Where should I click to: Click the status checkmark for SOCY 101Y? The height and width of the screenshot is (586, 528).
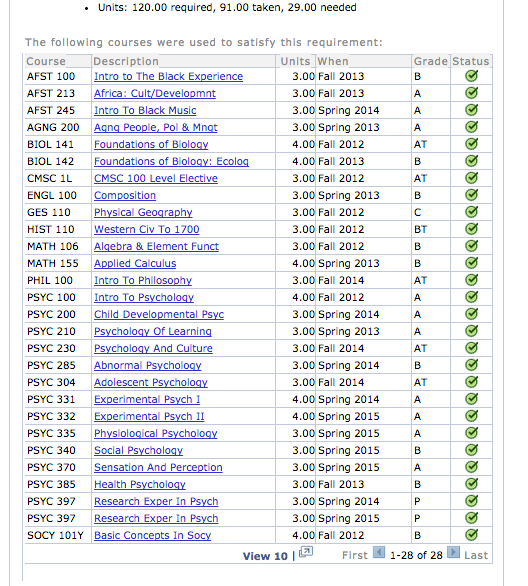pyautogui.click(x=472, y=535)
